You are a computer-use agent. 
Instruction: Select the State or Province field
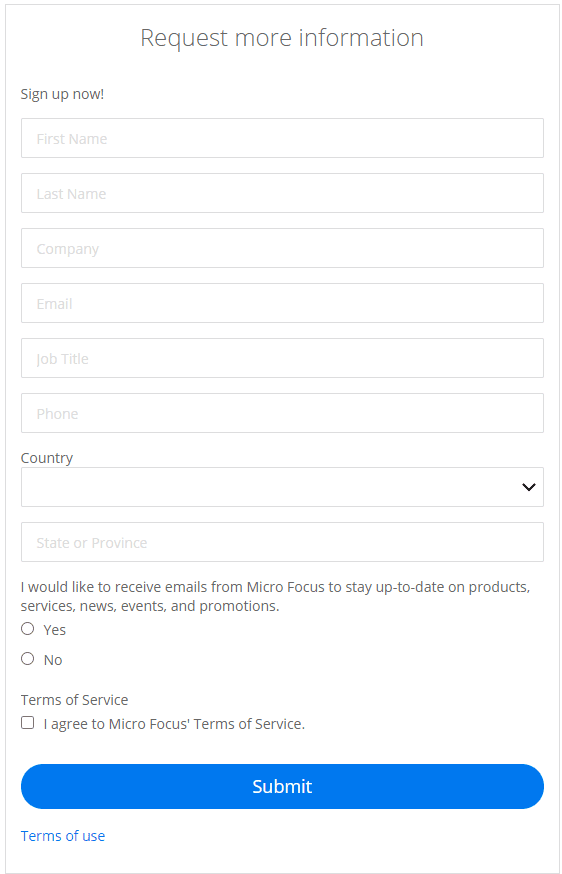(282, 542)
